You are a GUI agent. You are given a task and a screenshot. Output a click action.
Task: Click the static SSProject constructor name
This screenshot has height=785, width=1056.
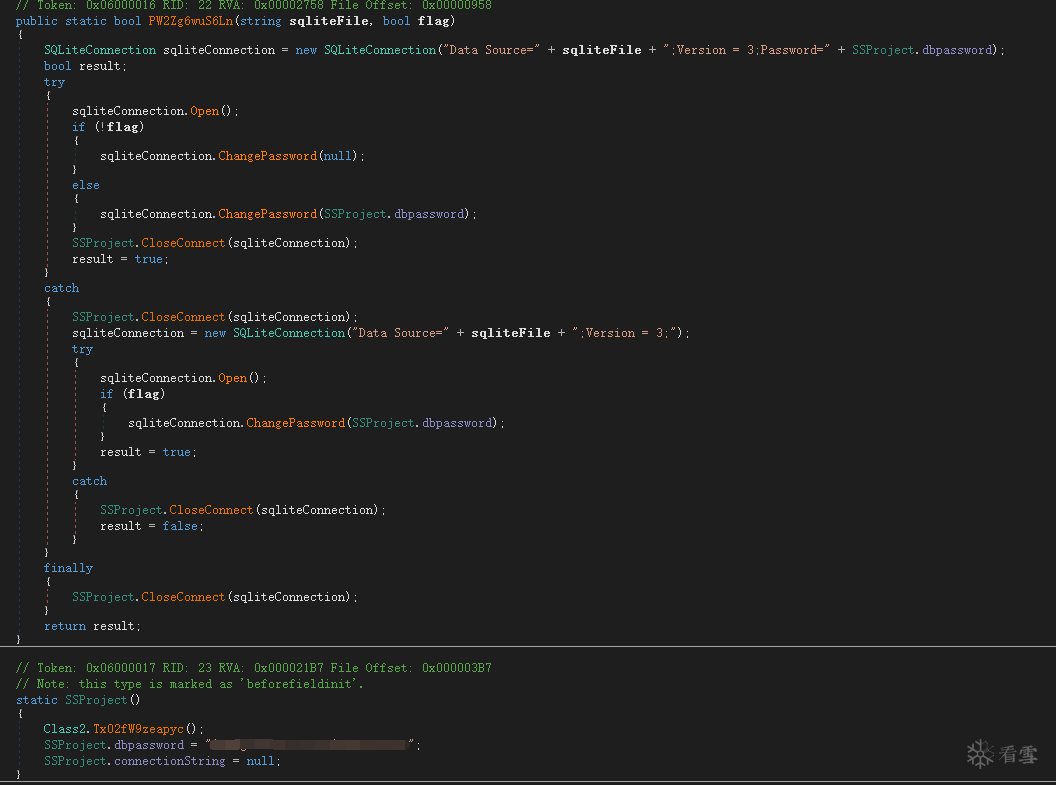(99, 700)
